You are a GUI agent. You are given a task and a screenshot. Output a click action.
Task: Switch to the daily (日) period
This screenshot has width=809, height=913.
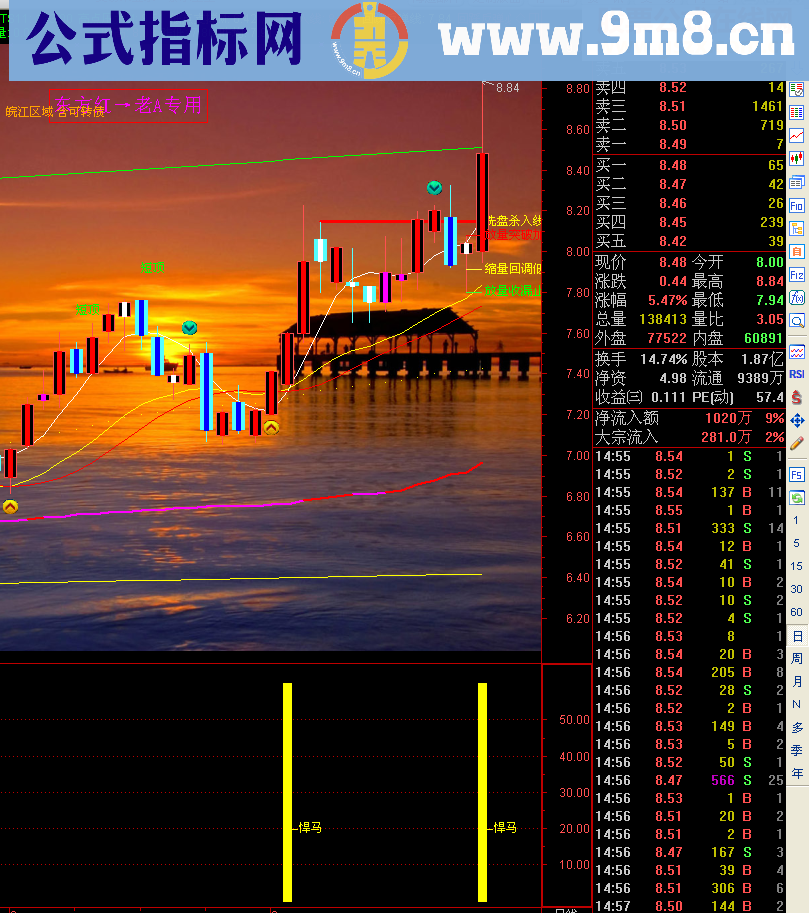pos(797,636)
